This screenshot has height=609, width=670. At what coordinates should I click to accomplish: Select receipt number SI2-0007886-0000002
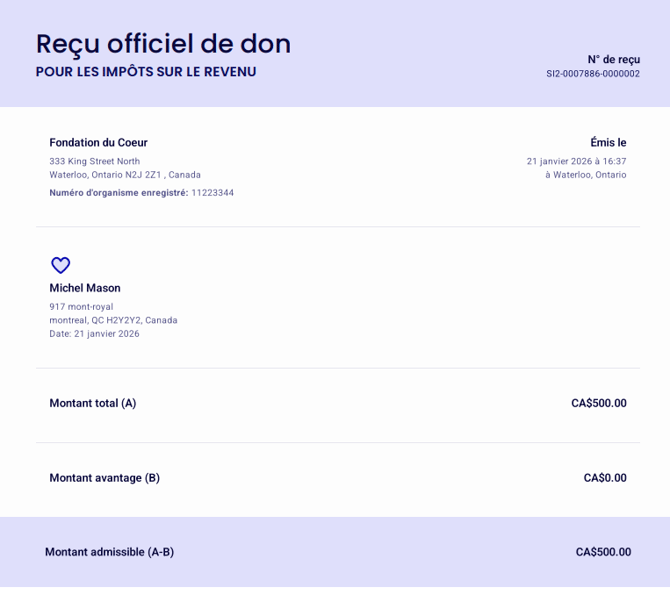[x=592, y=74]
